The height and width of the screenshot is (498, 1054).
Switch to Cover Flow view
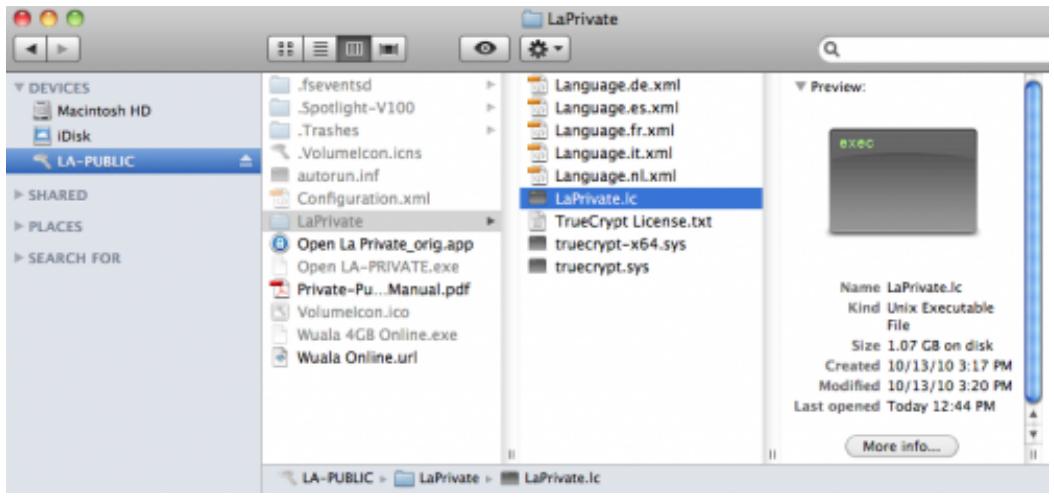click(388, 50)
